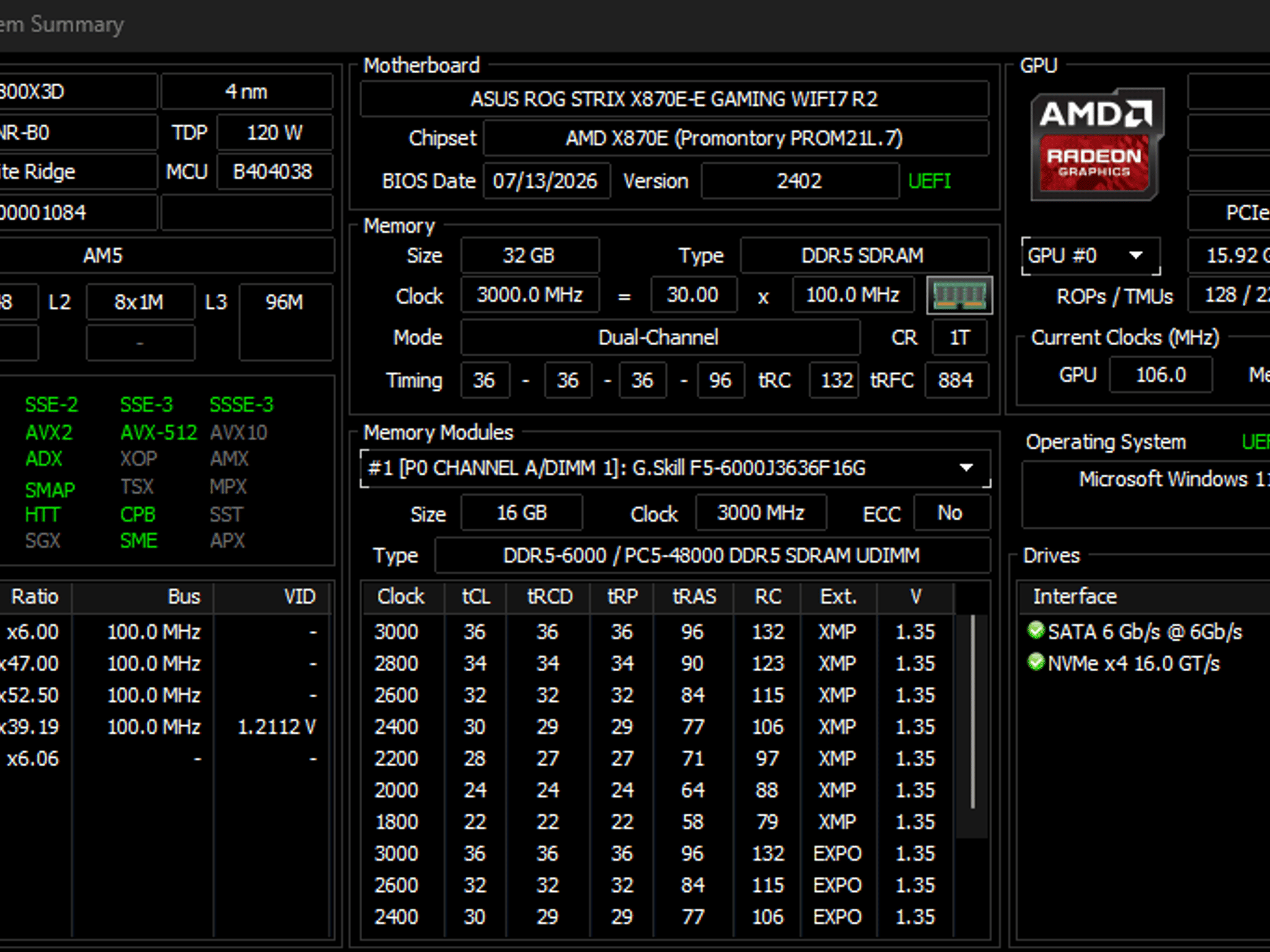
Task: Click the SME feature flag
Action: point(139,540)
